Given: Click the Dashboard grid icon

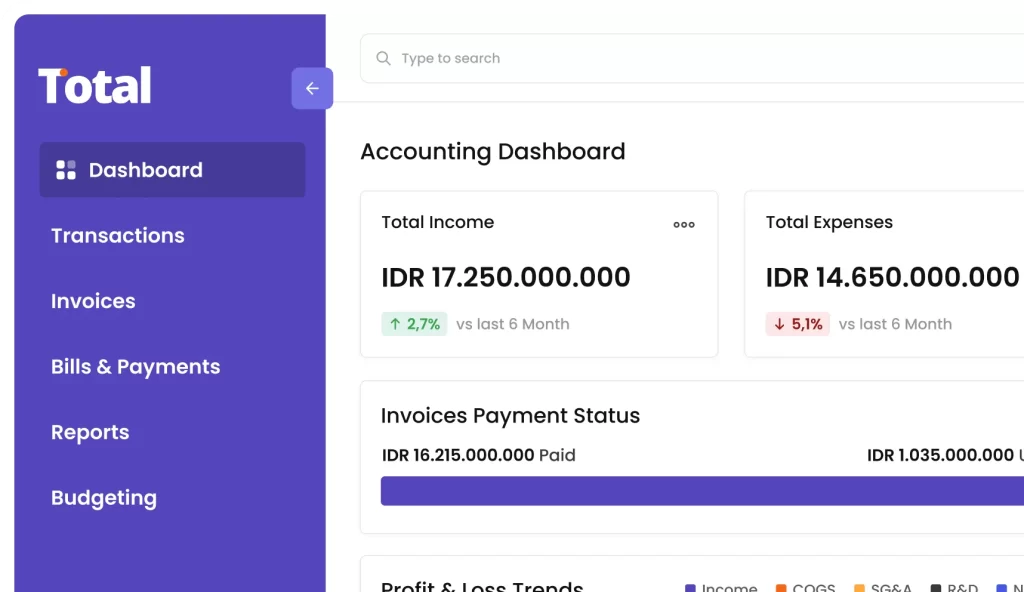Looking at the screenshot, I should click(66, 170).
